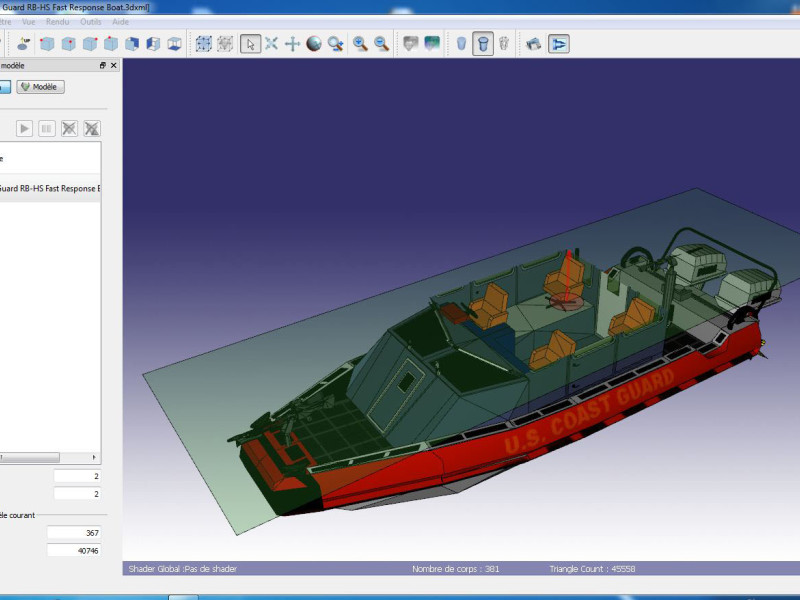
Task: Click the Z-up axis orientation icon
Action: (x=23, y=44)
